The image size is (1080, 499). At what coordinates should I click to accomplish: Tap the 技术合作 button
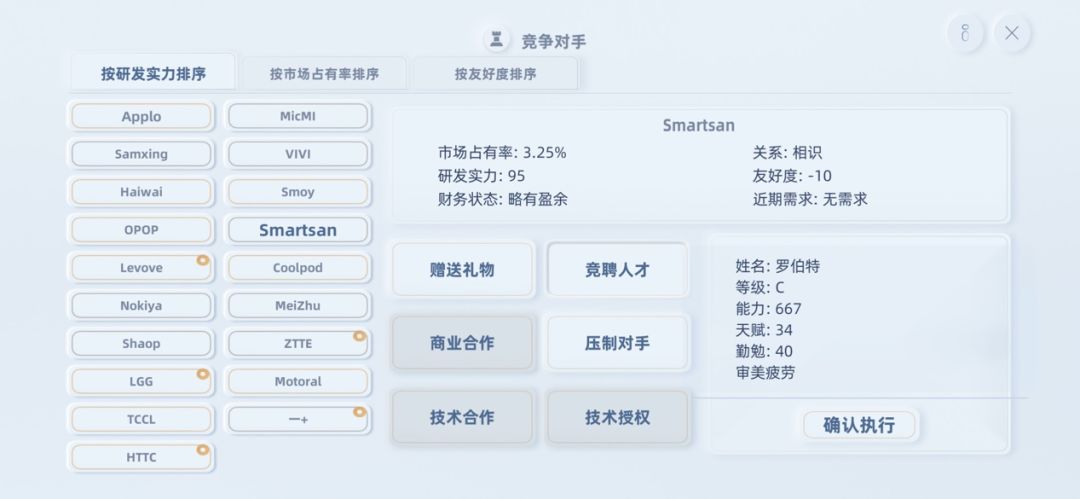click(462, 417)
